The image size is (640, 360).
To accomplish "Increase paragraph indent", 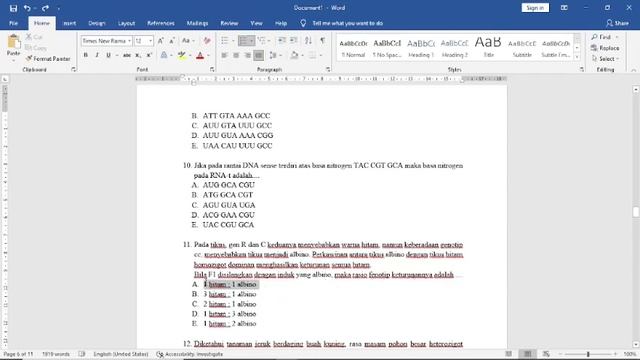I will [293, 40].
